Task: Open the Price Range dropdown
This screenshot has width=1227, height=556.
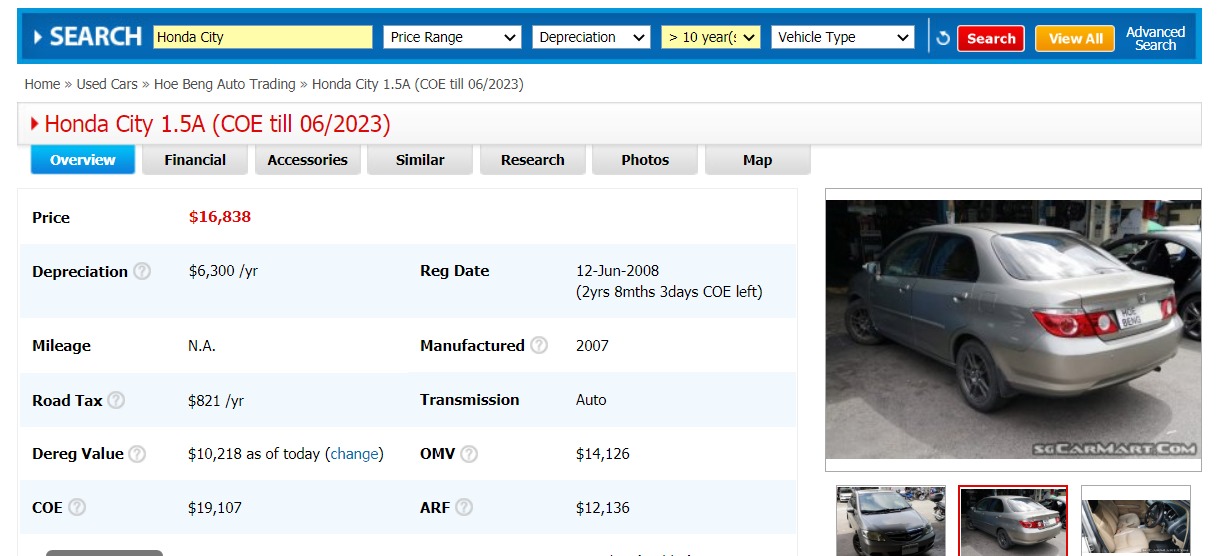Action: 453,37
